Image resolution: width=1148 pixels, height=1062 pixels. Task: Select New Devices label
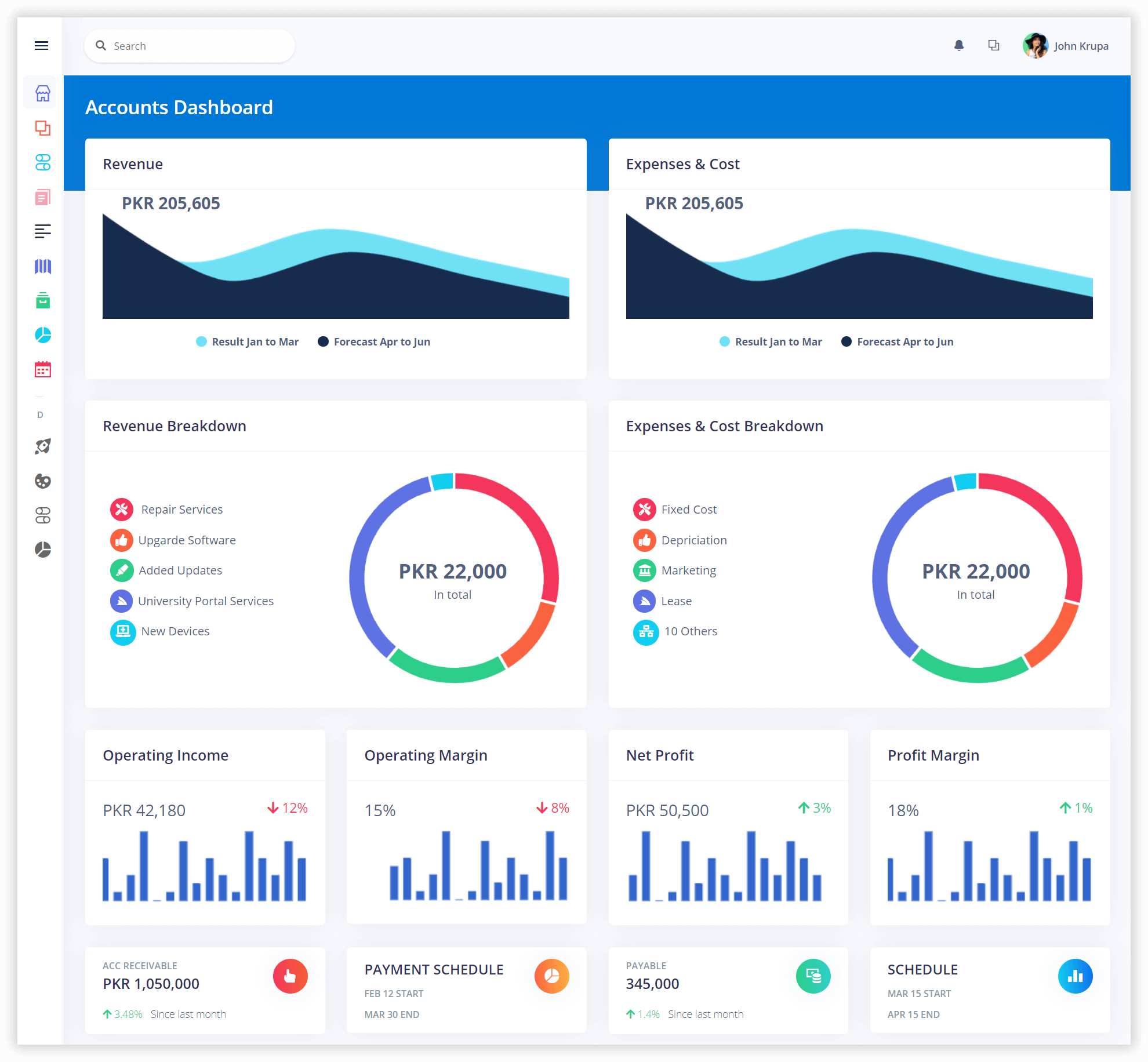(x=175, y=631)
